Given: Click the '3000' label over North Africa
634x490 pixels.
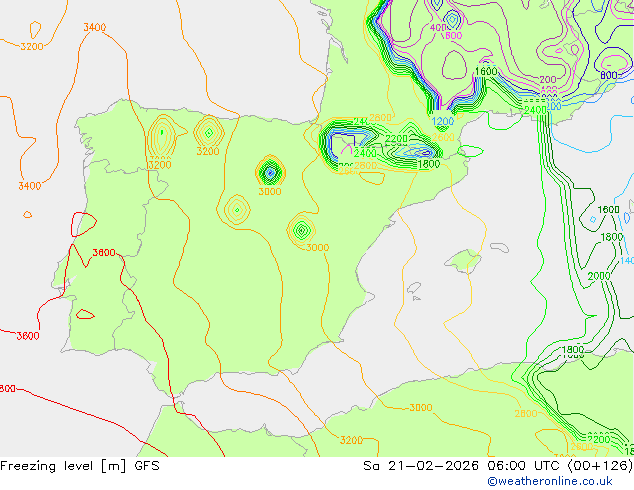Looking at the screenshot, I should 421,408.
